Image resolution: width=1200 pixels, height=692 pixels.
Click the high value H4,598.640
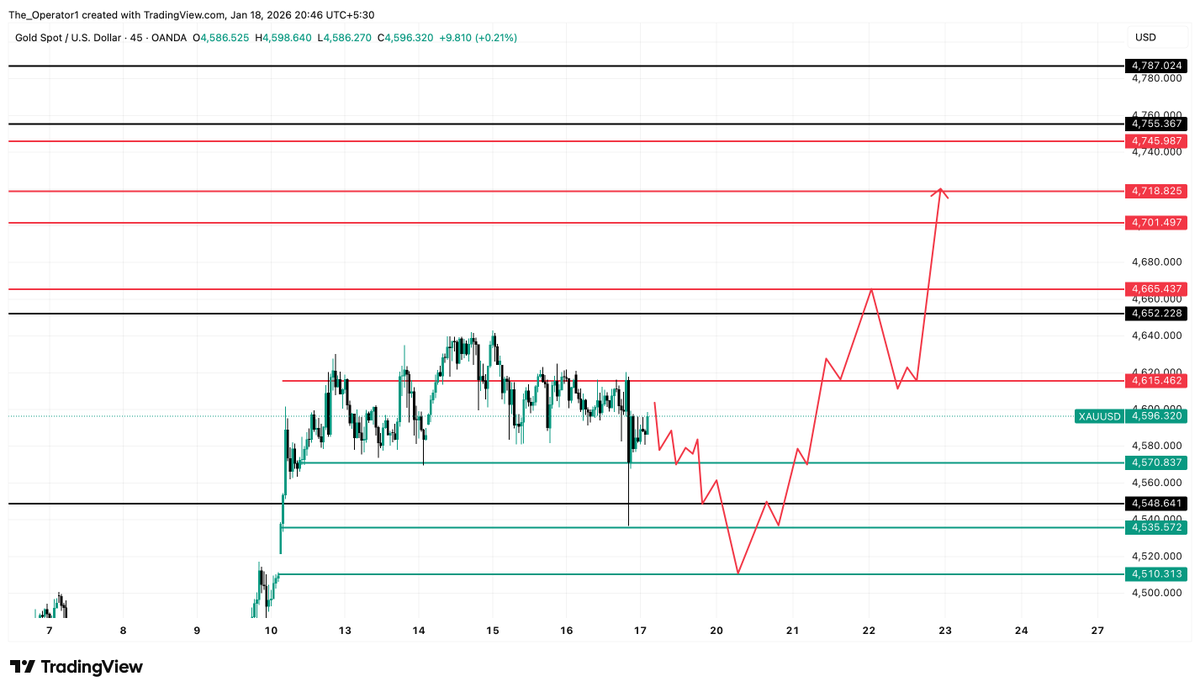click(284, 38)
